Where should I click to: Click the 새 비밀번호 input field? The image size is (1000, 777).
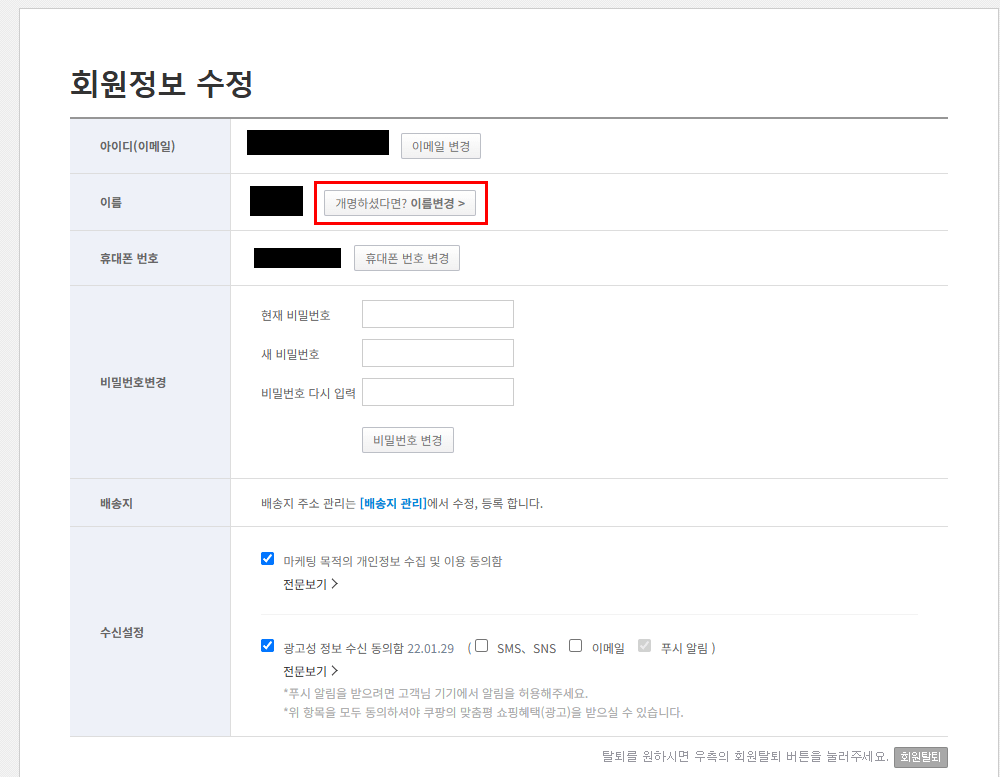437,352
